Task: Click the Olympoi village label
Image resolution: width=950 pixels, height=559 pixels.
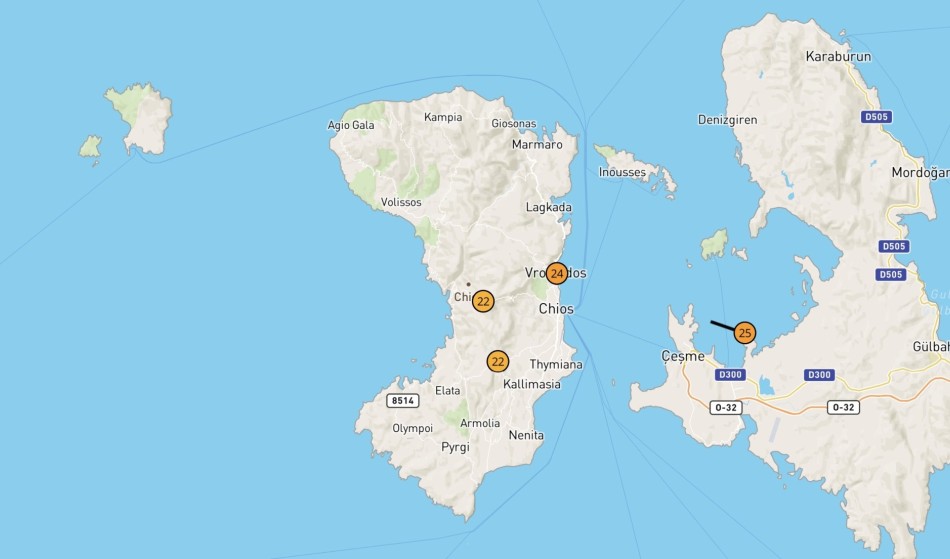Action: click(x=412, y=428)
